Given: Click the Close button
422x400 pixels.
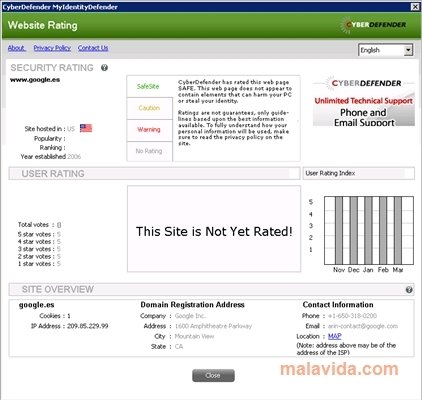Looking at the screenshot, I should (x=213, y=376).
